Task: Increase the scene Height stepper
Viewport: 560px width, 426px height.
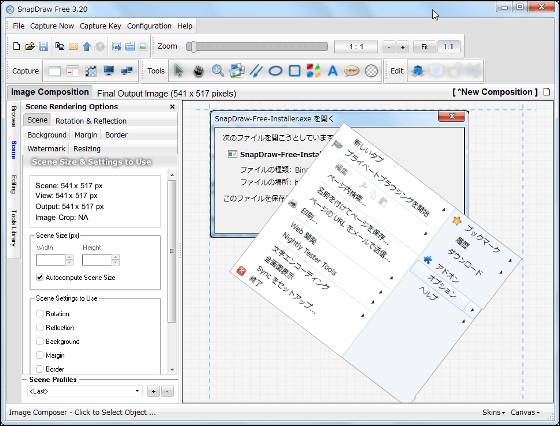Action: (x=116, y=257)
